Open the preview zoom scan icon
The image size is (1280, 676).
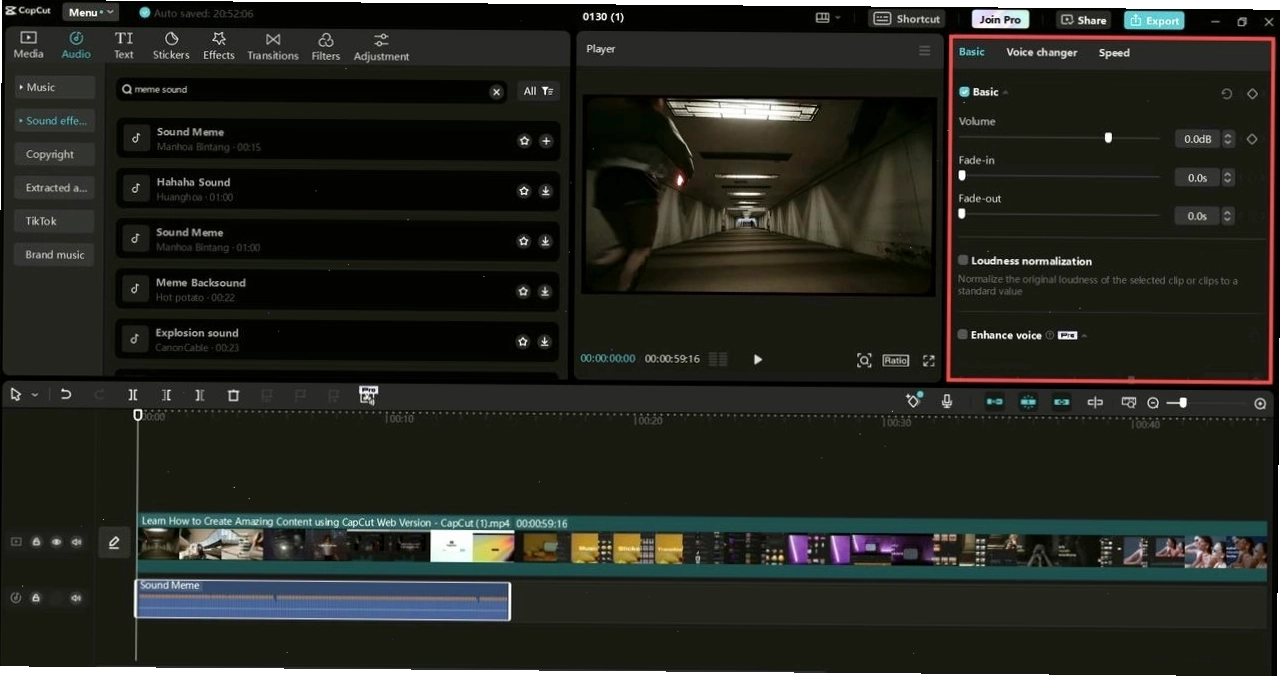click(864, 360)
